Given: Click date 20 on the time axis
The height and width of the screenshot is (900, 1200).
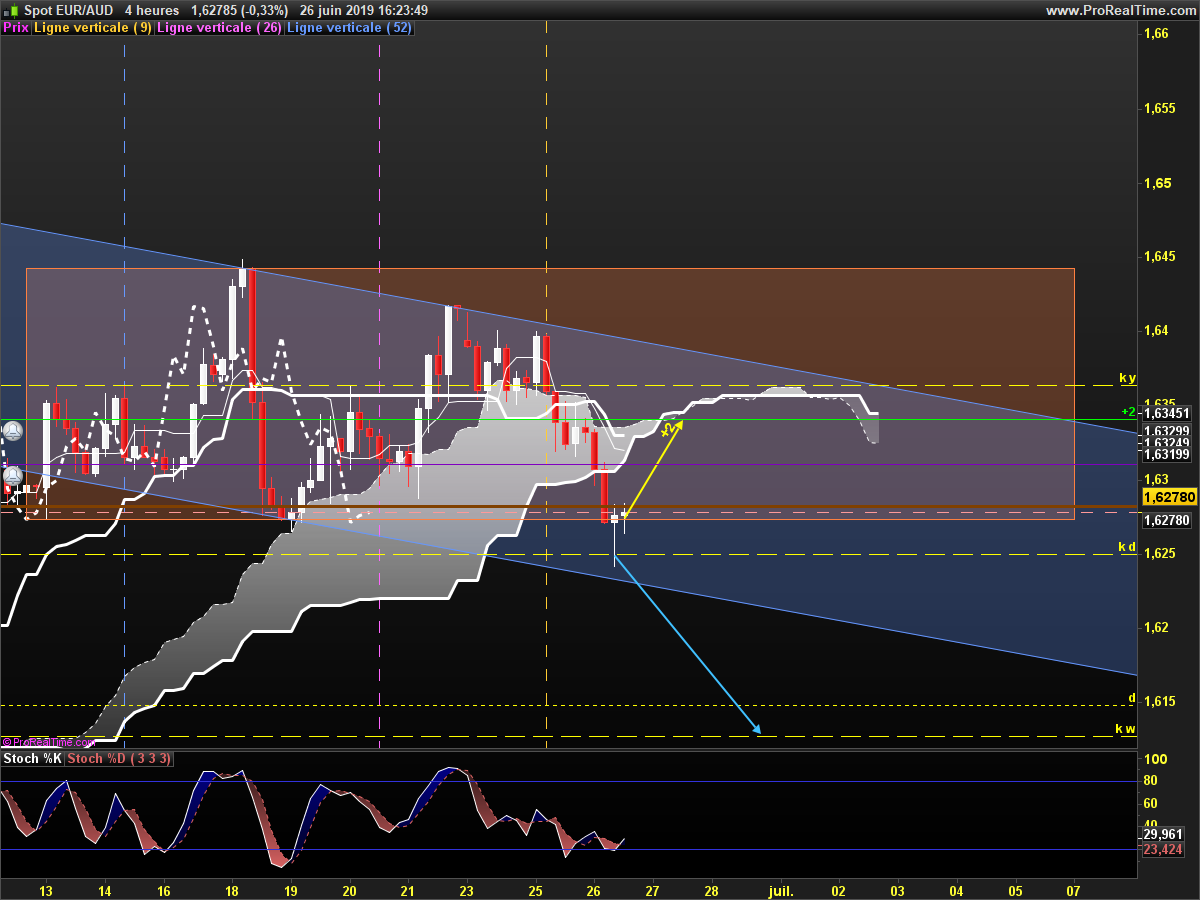Looking at the screenshot, I should pyautogui.click(x=349, y=889).
